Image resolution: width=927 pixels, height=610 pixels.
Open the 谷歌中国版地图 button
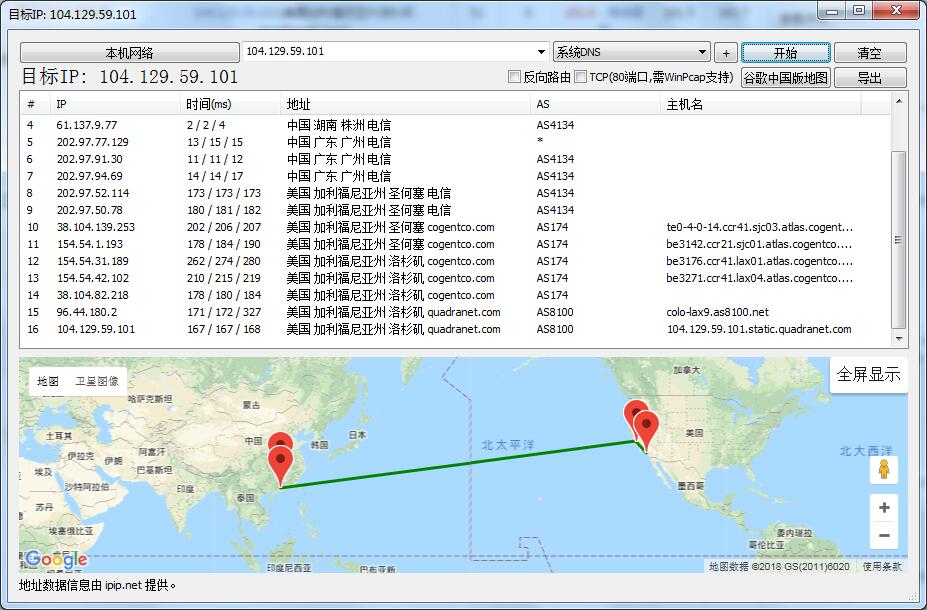pos(785,78)
